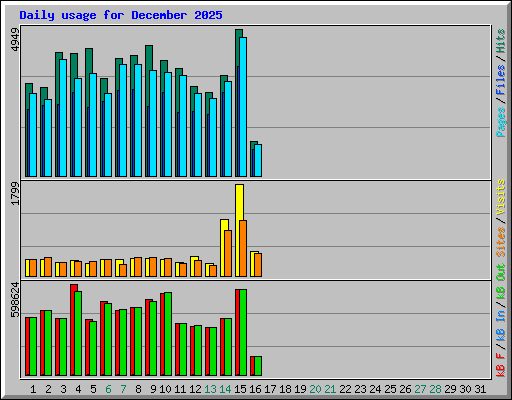This screenshot has height=400, width=512.
Task: Click the cyan Pages bar for day 16
Action: point(258,160)
